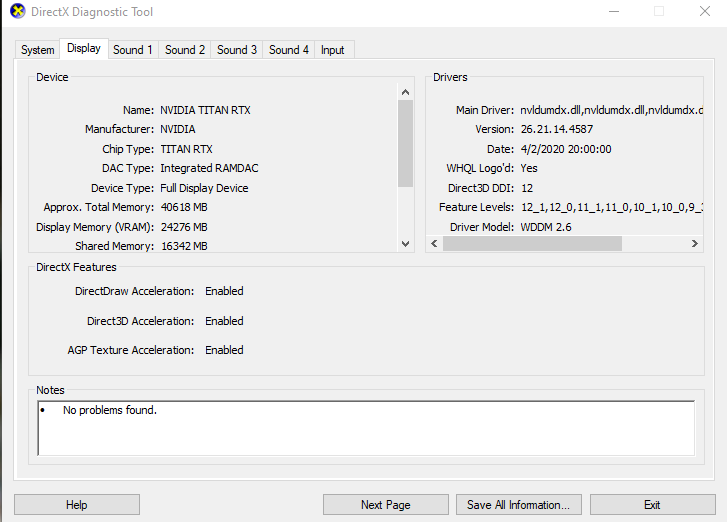Click the Drivers panel horizontal scrollbar thumb

click(x=532, y=243)
